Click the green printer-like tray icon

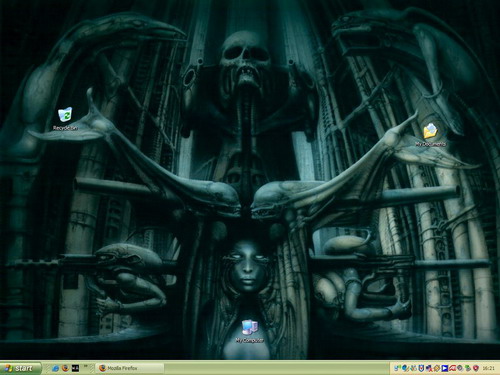tap(468, 368)
